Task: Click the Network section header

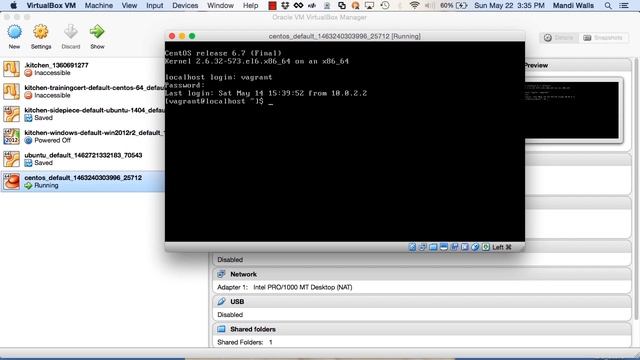Action: tap(422, 274)
